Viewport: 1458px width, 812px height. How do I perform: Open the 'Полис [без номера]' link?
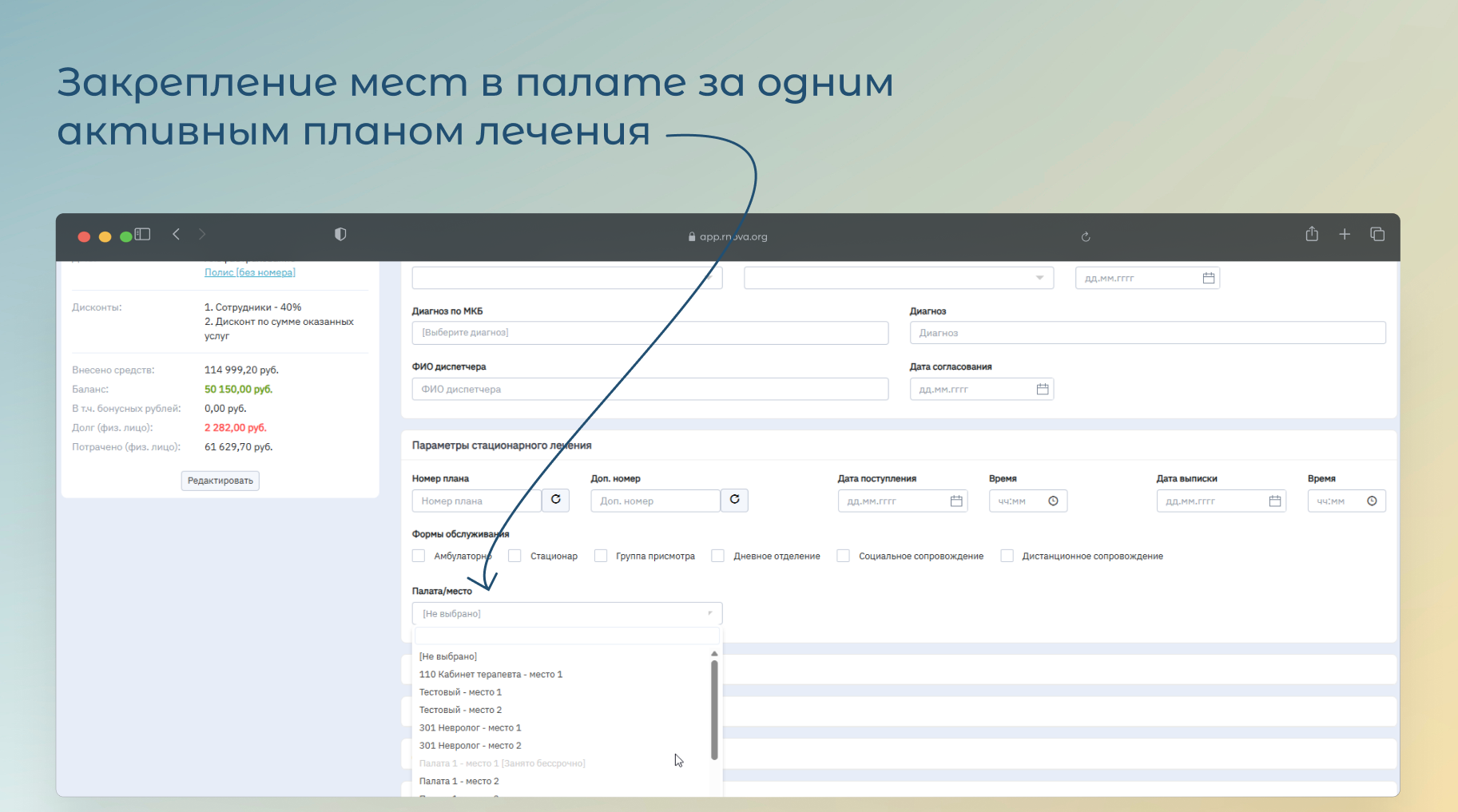pos(249,272)
